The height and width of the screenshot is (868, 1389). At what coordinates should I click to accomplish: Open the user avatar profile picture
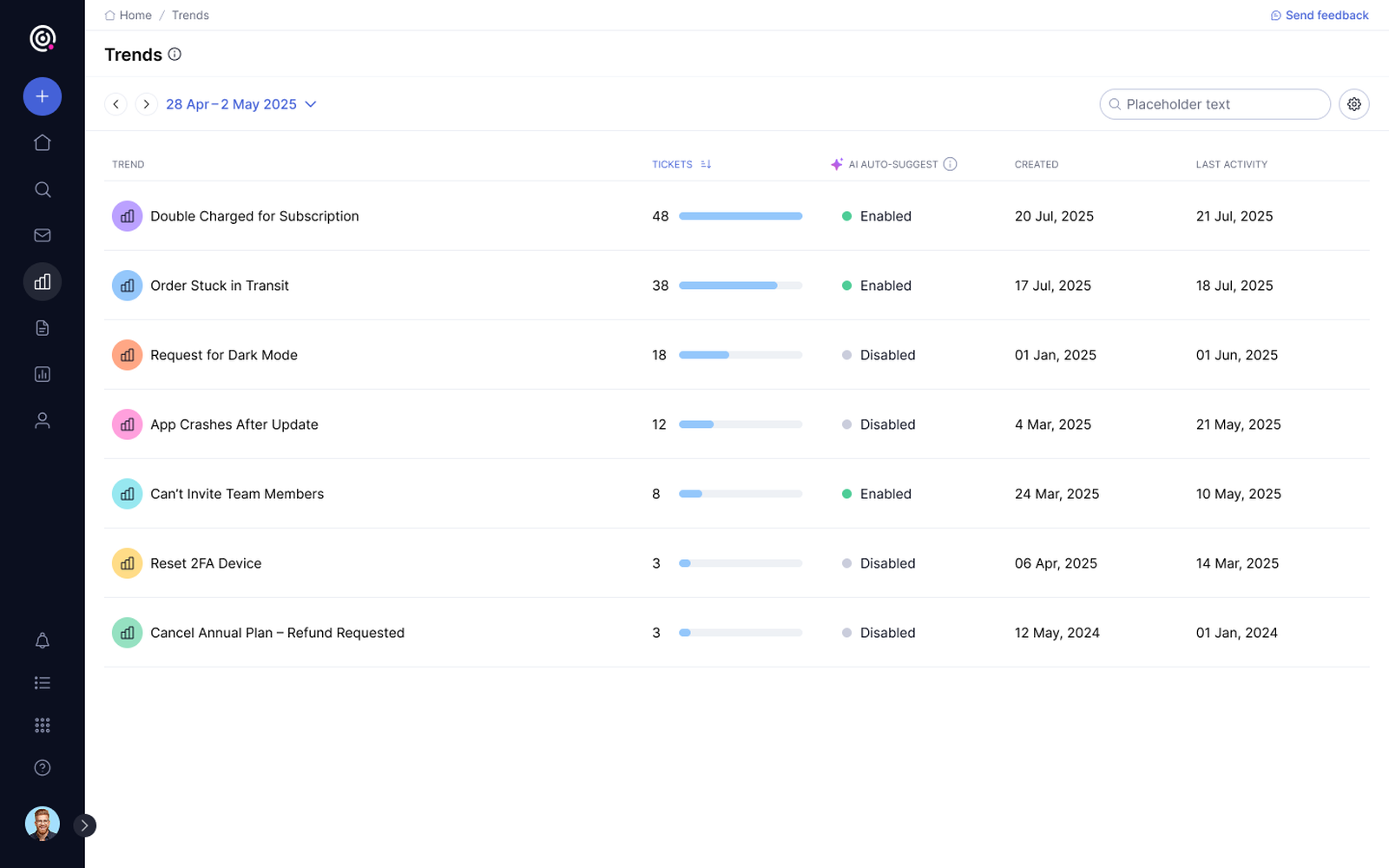point(42,824)
